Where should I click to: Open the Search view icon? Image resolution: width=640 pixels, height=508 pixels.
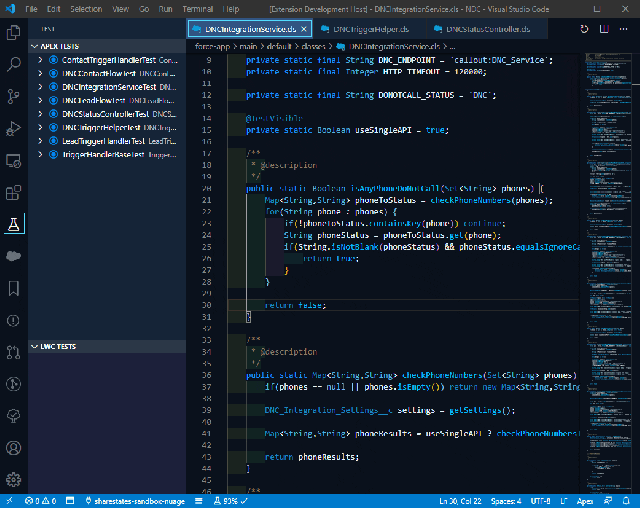point(14,65)
